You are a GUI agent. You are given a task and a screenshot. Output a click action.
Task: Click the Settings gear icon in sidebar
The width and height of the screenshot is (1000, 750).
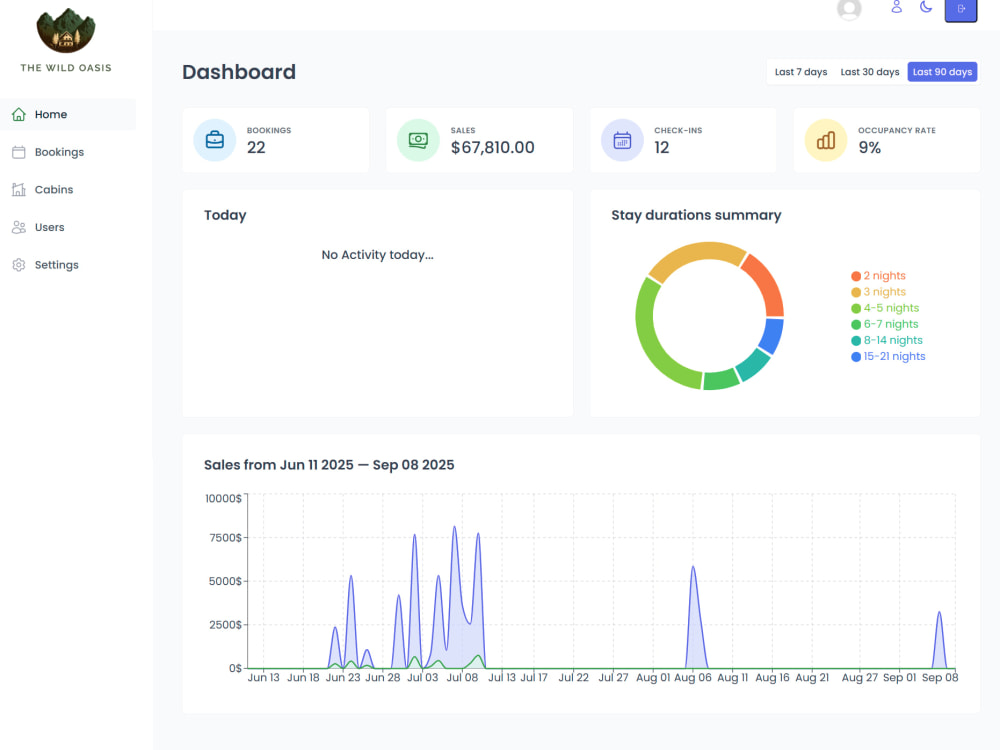(19, 265)
